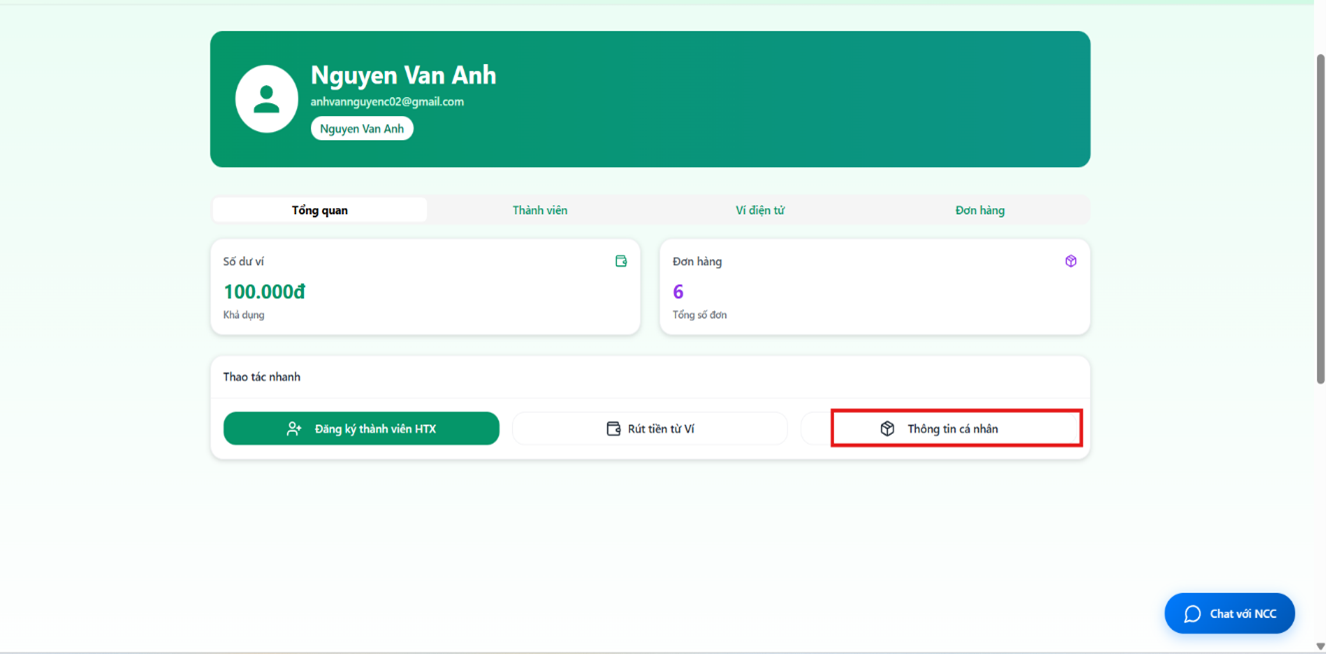
Task: Click the wallet icon beside Rút tiền từ Ví
Action: 614,428
